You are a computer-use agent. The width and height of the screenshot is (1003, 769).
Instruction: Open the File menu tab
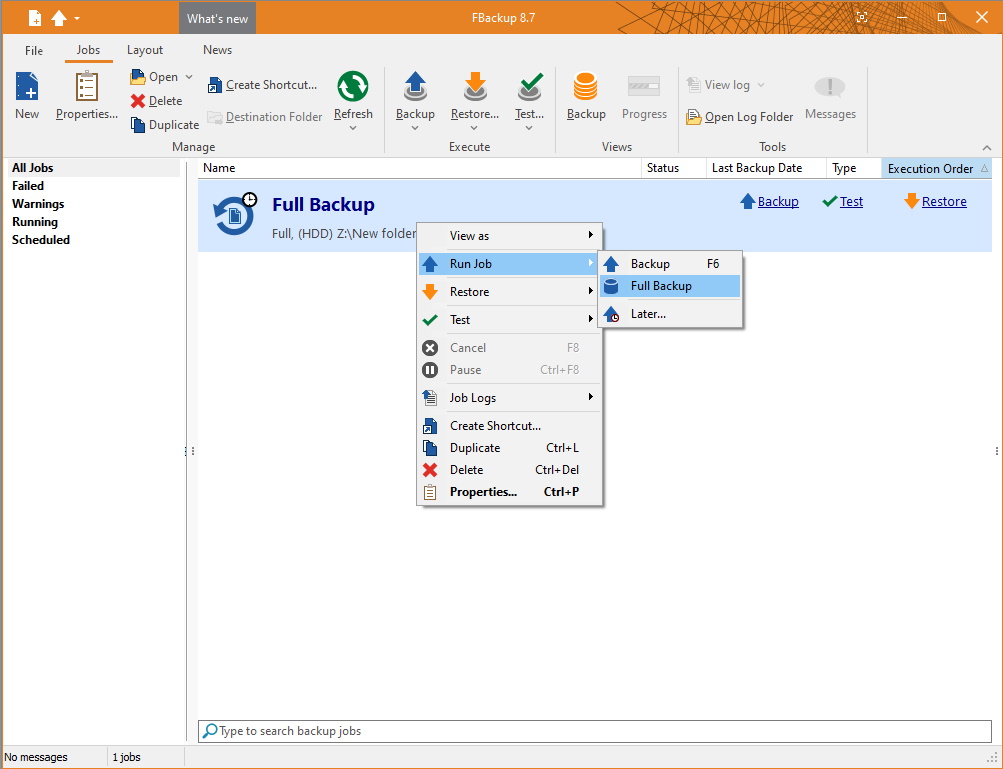pos(34,51)
